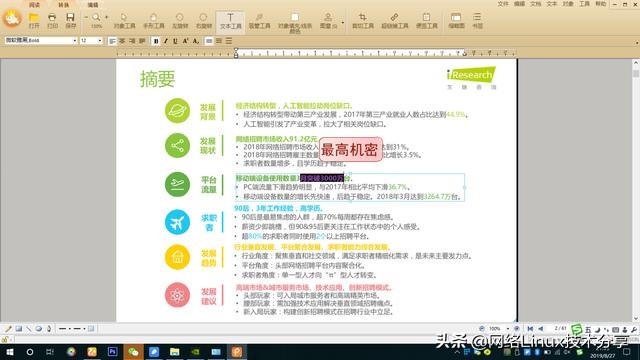Open WeChat from the taskbar
The height and width of the screenshot is (360, 640).
[x=133, y=352]
